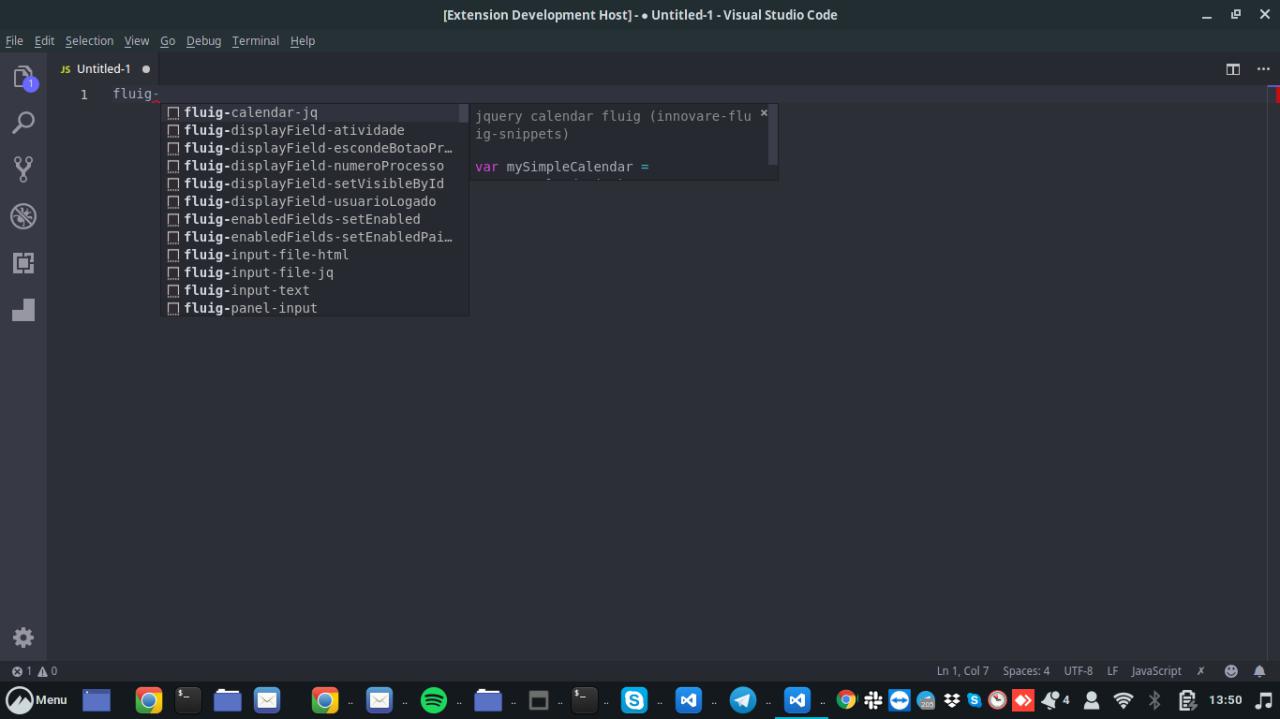
Task: Open the TeamViewer tray icon
Action: point(899,700)
